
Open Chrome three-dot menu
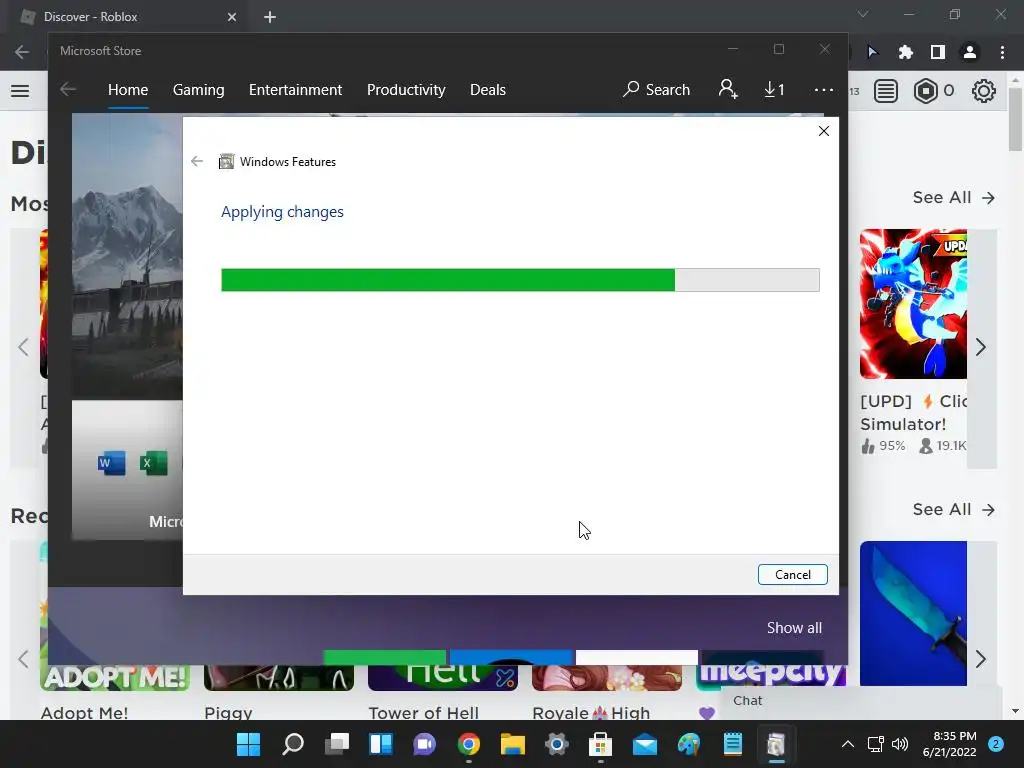[1002, 52]
